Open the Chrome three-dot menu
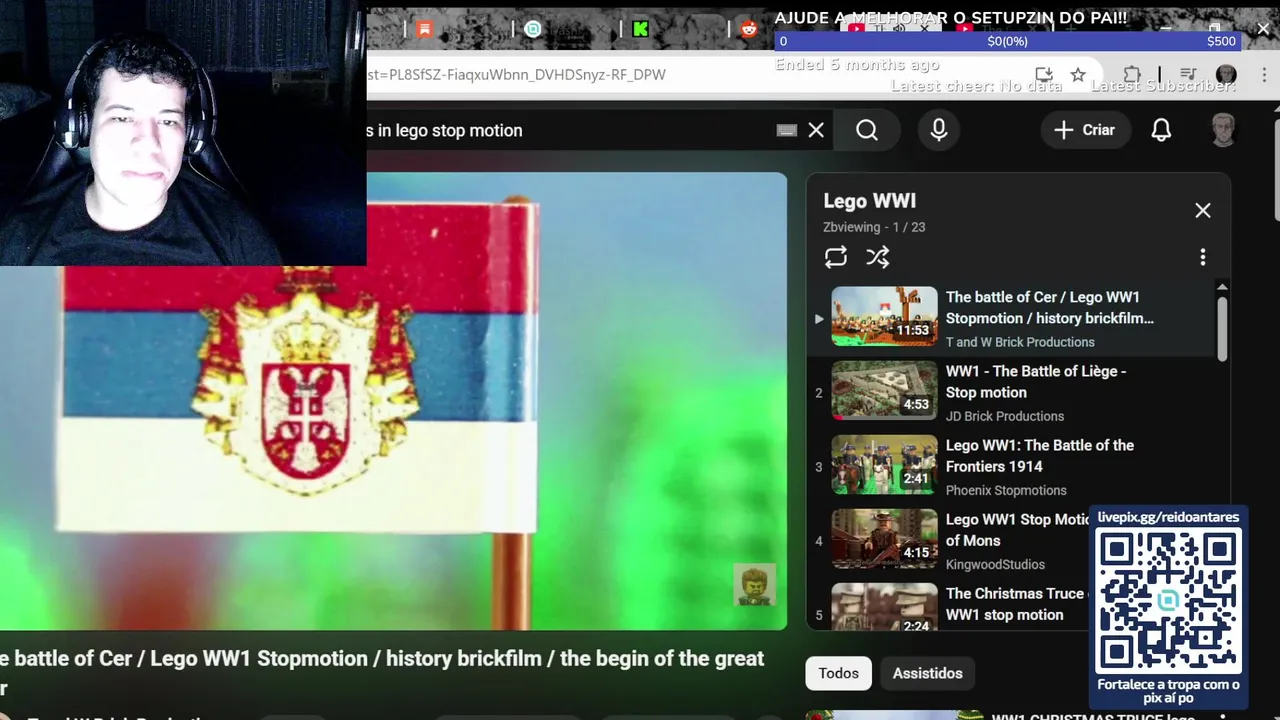 [1262, 75]
